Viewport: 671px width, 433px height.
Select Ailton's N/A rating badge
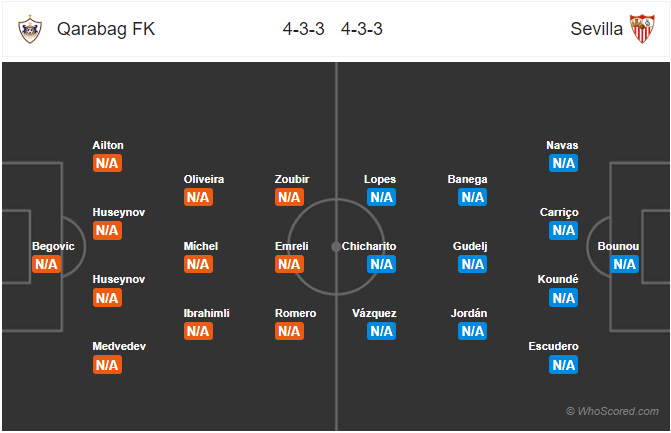click(x=107, y=163)
